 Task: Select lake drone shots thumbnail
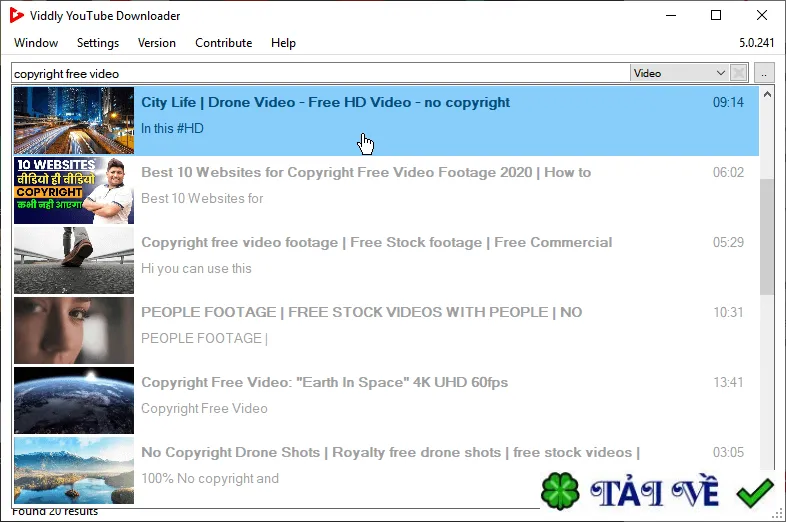coord(74,470)
